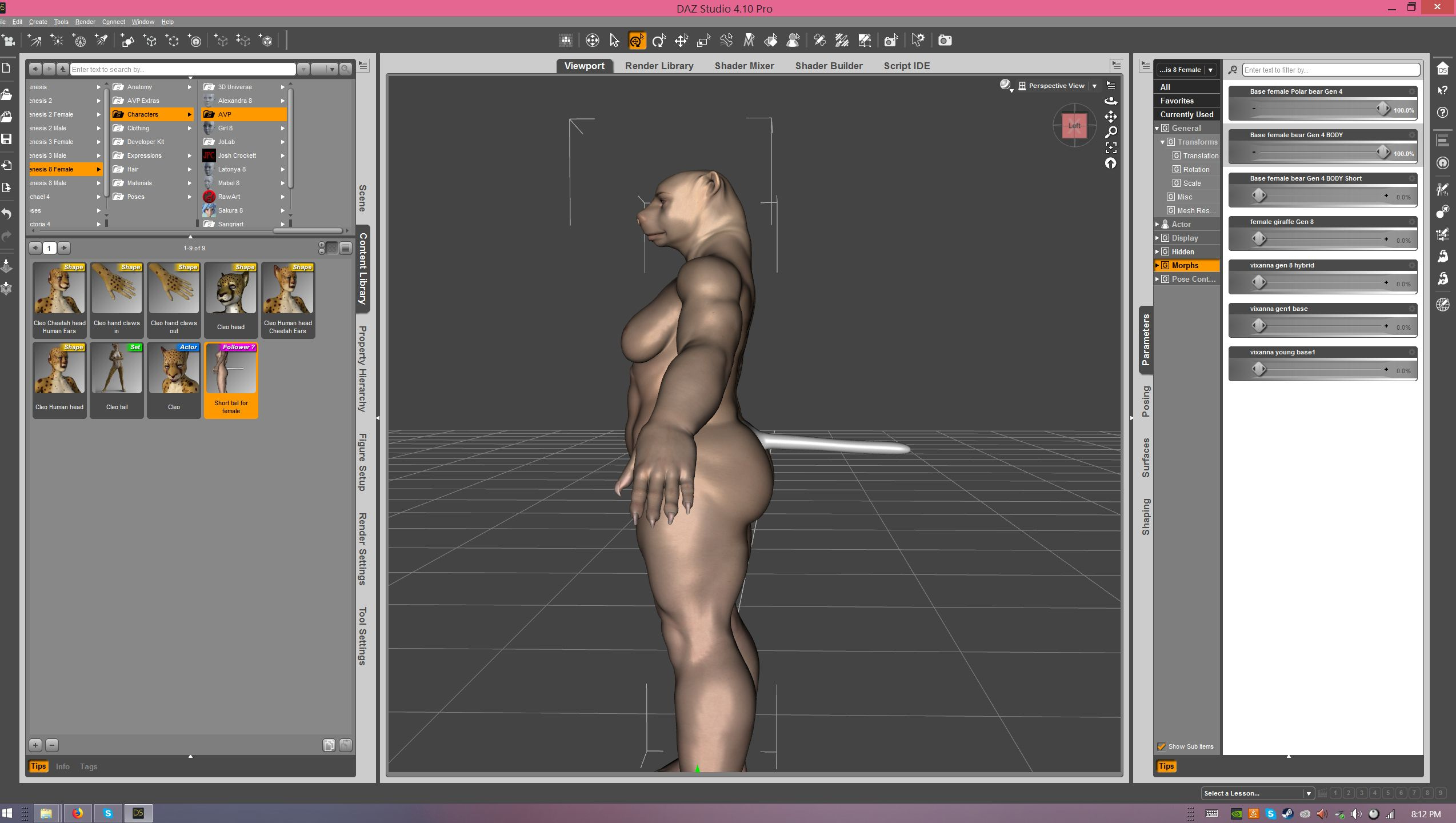Screen dimensions: 1456x823
Task: Click the viewport zoom magnifier icon
Action: 1111,133
